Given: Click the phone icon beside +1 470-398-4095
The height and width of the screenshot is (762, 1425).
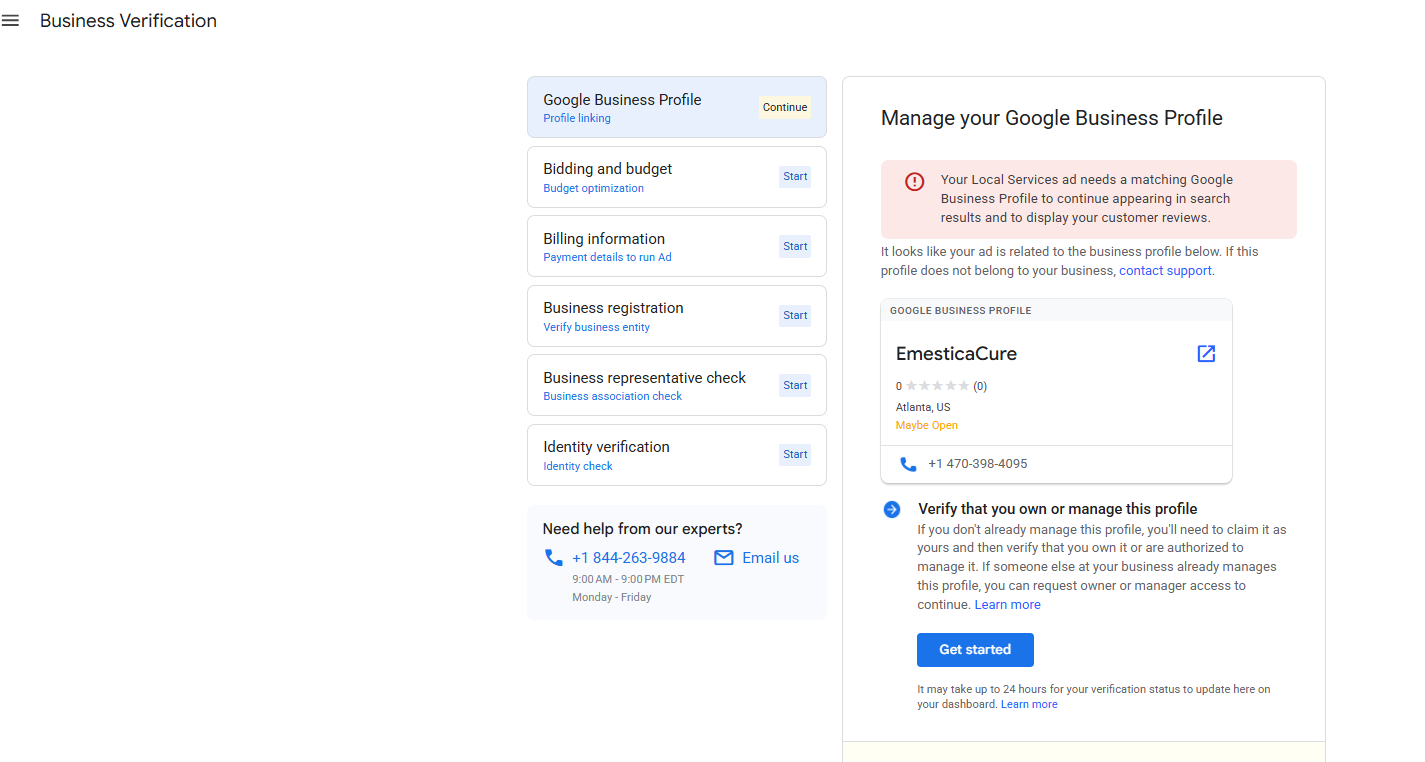Looking at the screenshot, I should tap(908, 464).
